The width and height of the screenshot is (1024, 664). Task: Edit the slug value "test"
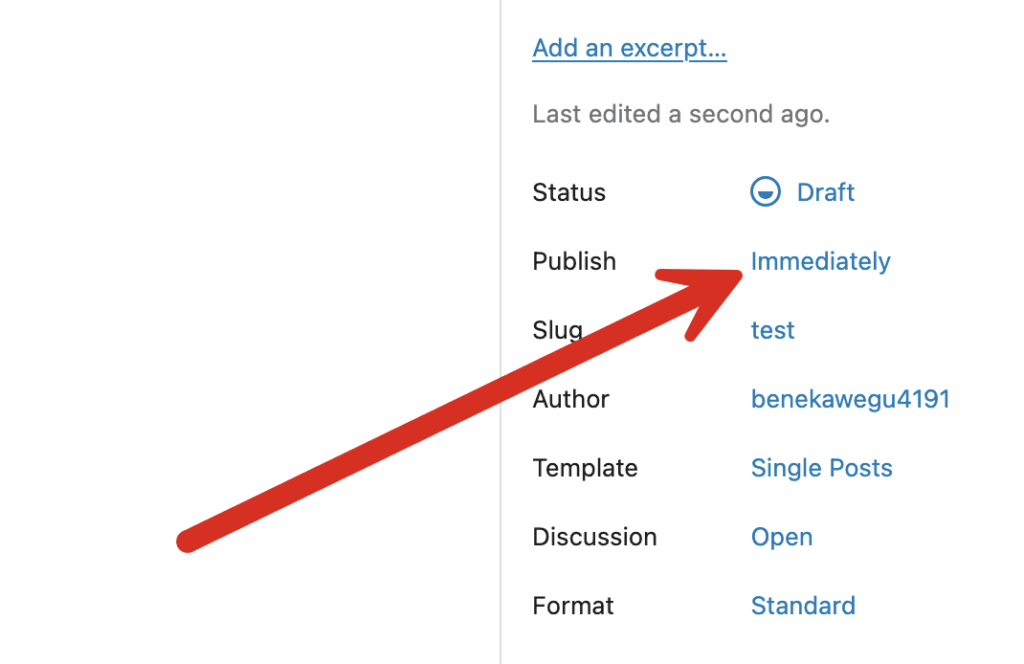click(772, 330)
